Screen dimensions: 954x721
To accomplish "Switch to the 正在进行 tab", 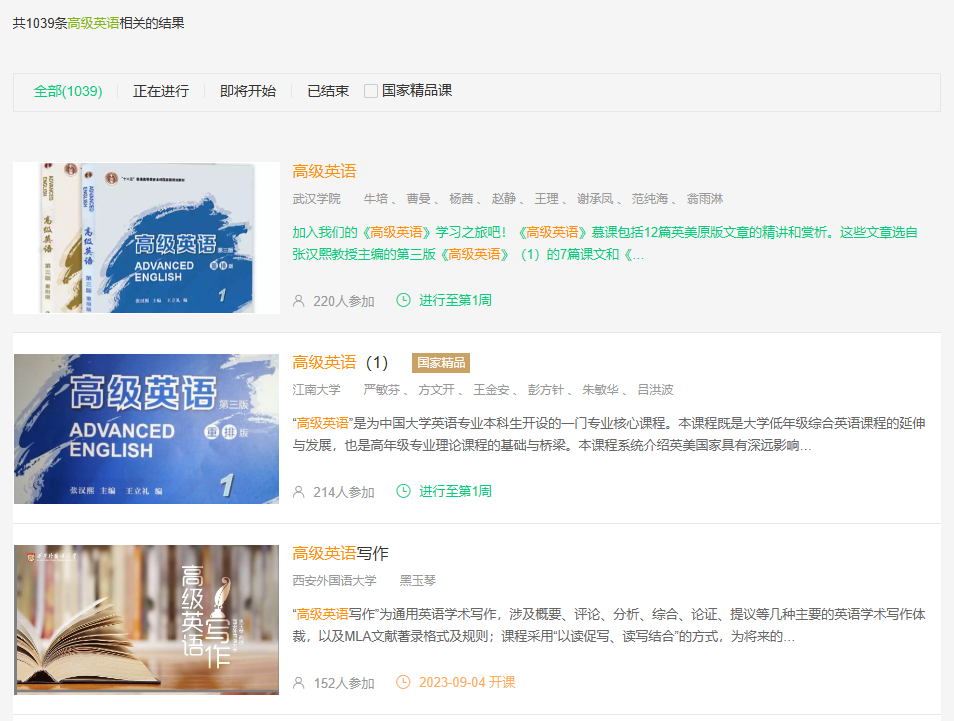I will coord(161,91).
